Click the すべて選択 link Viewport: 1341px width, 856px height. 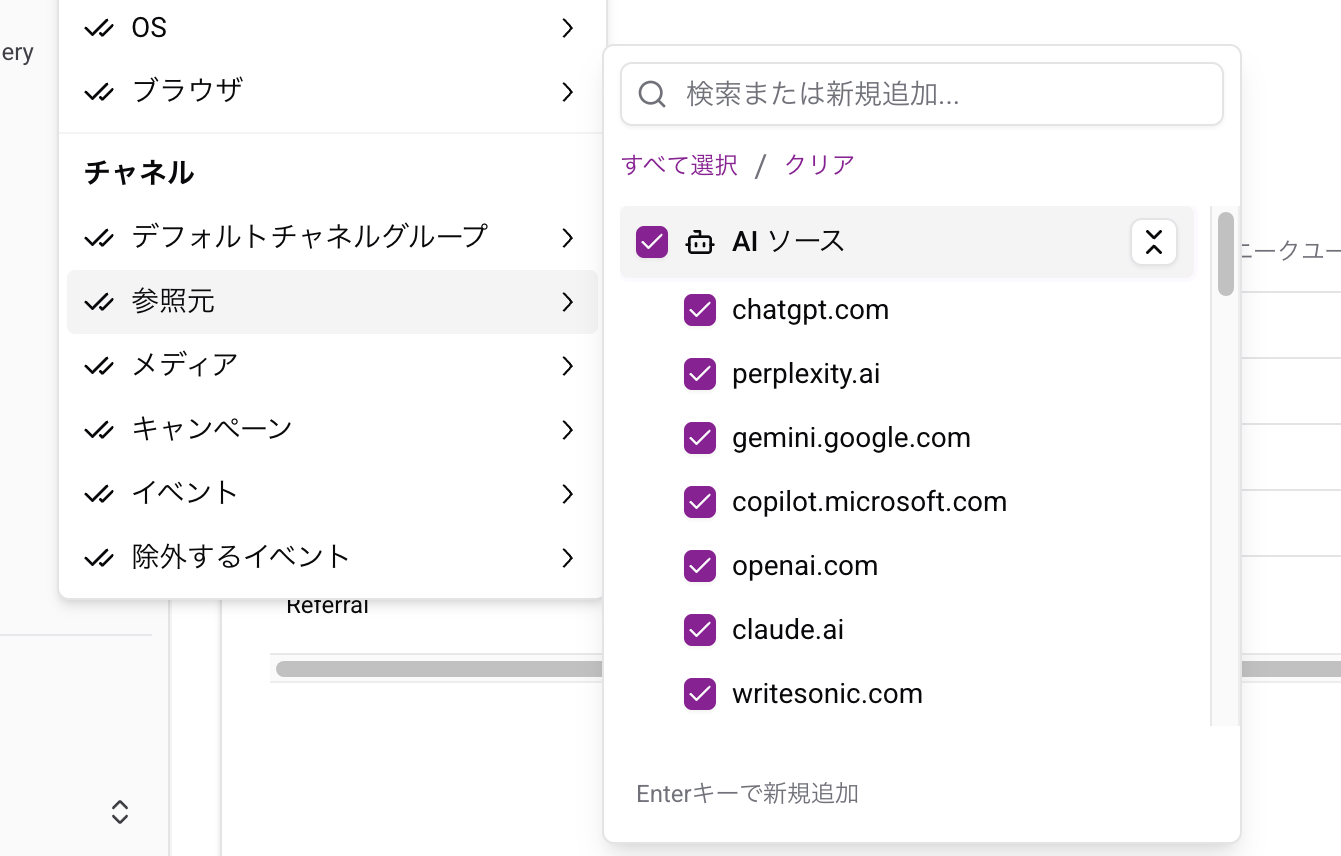click(x=679, y=165)
